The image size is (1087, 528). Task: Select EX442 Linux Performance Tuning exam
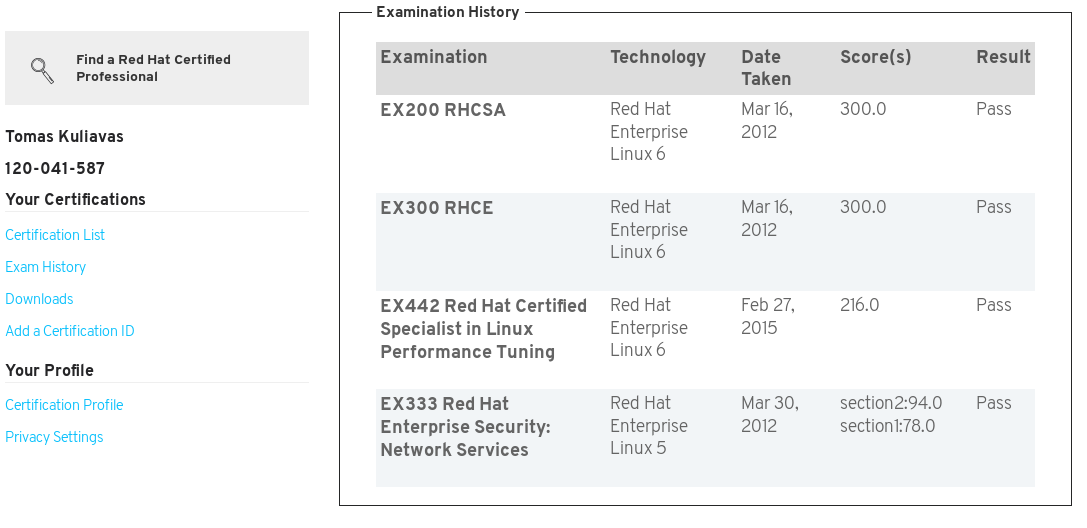705,340
